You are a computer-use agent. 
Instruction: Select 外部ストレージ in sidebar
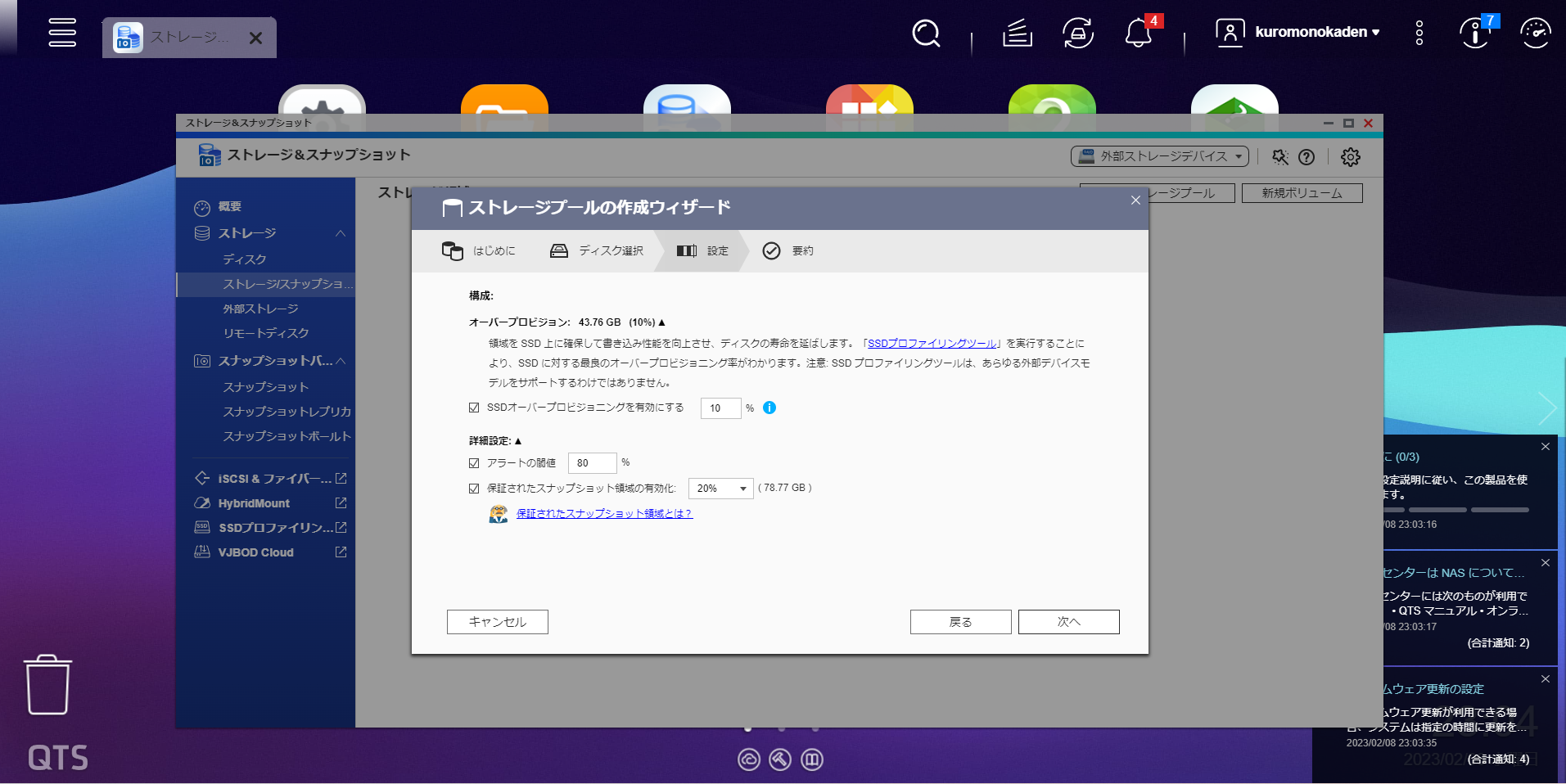[x=260, y=309]
